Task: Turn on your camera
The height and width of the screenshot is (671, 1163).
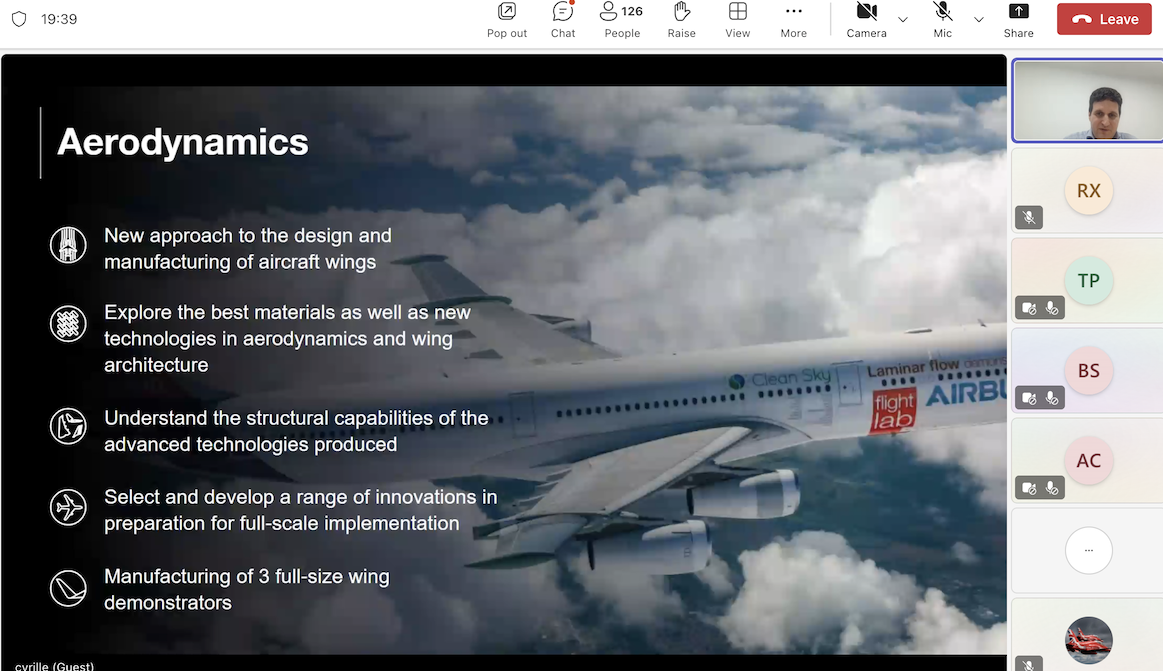Action: 866,19
